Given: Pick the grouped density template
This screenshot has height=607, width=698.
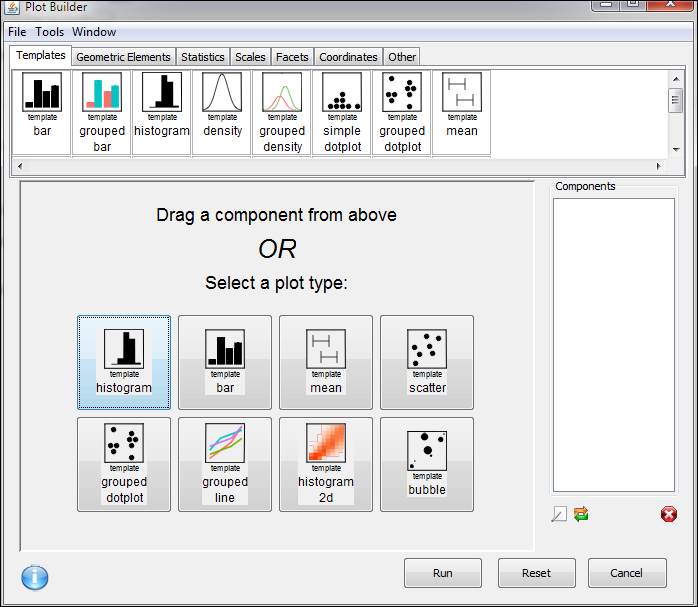Looking at the screenshot, I should tap(282, 112).
